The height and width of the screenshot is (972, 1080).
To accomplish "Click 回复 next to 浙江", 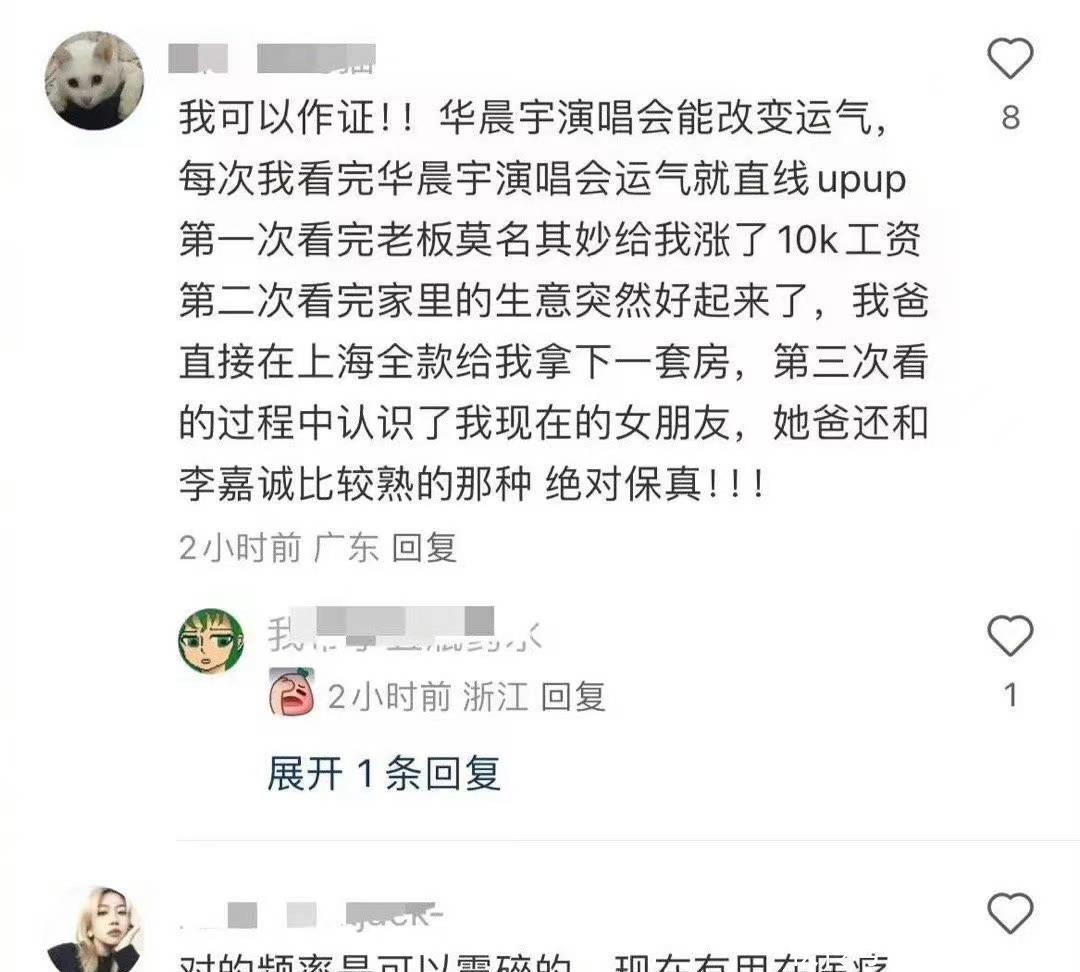I will click(573, 697).
